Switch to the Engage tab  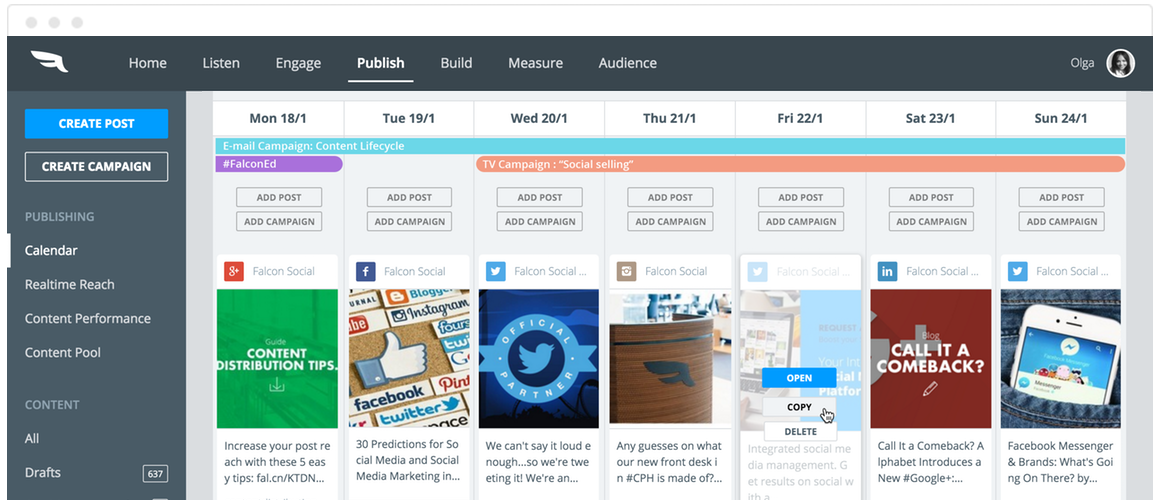(298, 64)
